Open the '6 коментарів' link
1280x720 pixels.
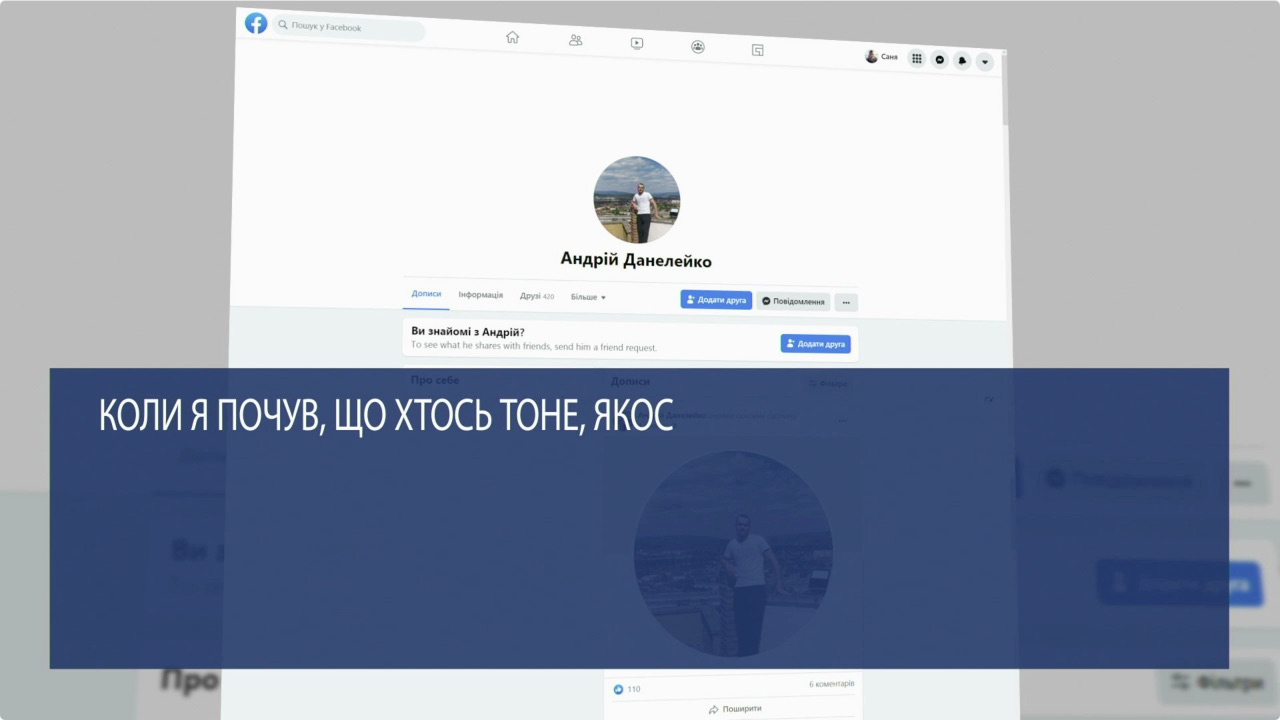832,684
